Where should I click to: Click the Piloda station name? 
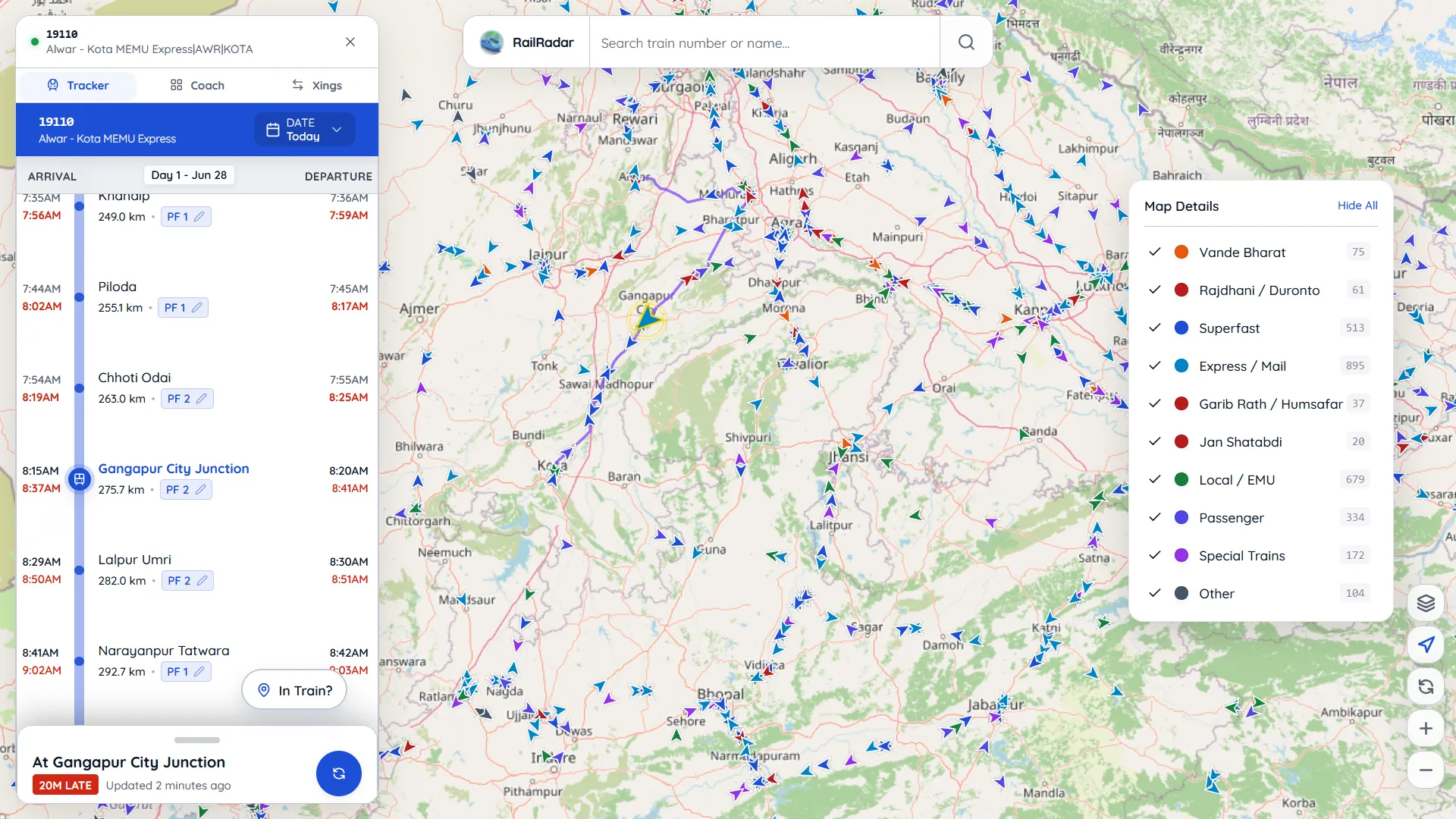[118, 287]
